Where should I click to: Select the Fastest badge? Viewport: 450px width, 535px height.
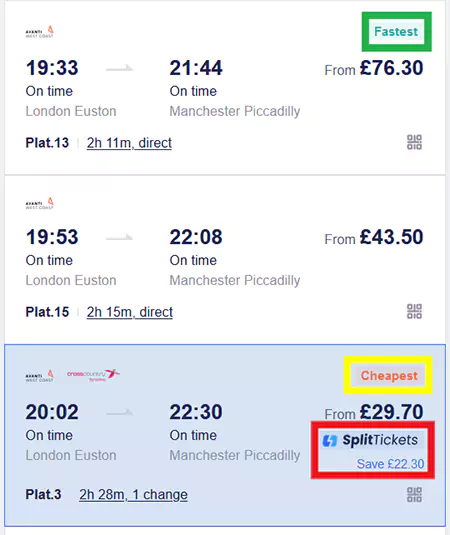(396, 32)
